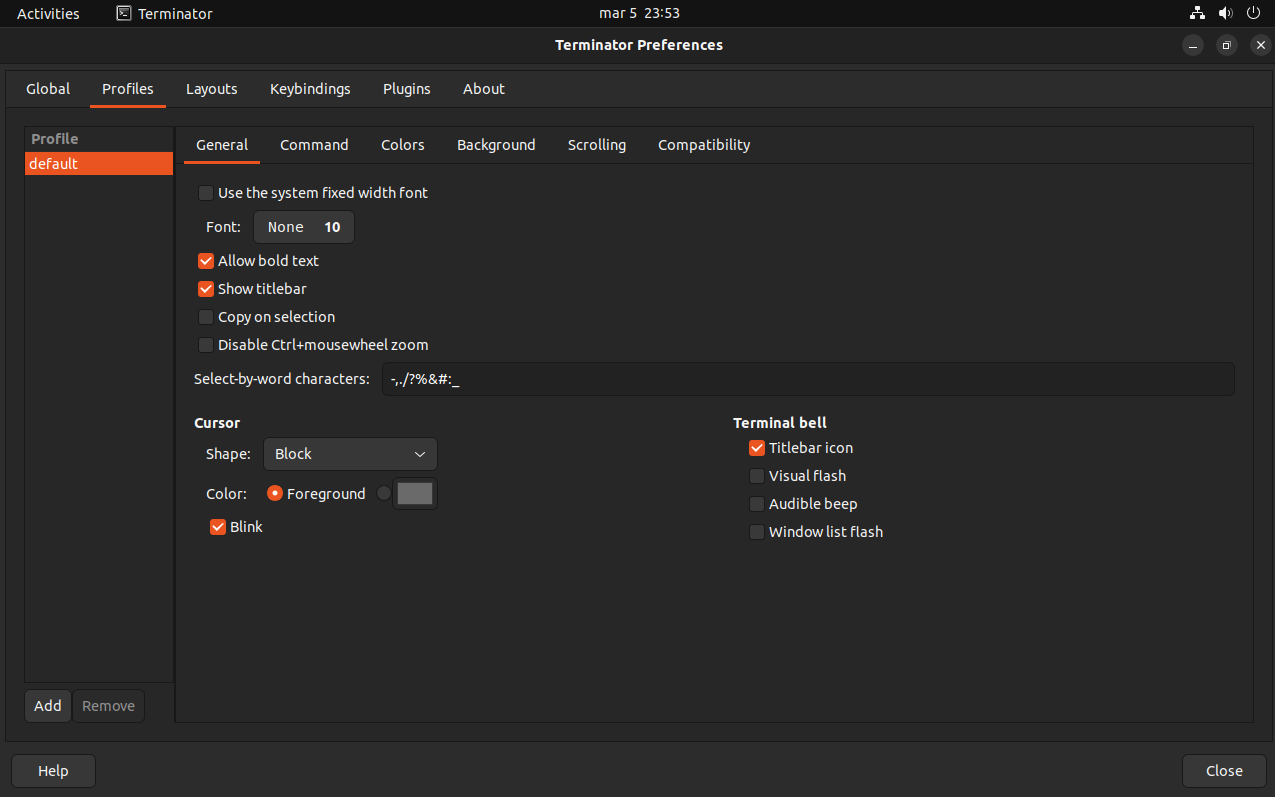The image size is (1275, 797).
Task: Click the volume speaker icon in top bar
Action: click(x=1225, y=14)
